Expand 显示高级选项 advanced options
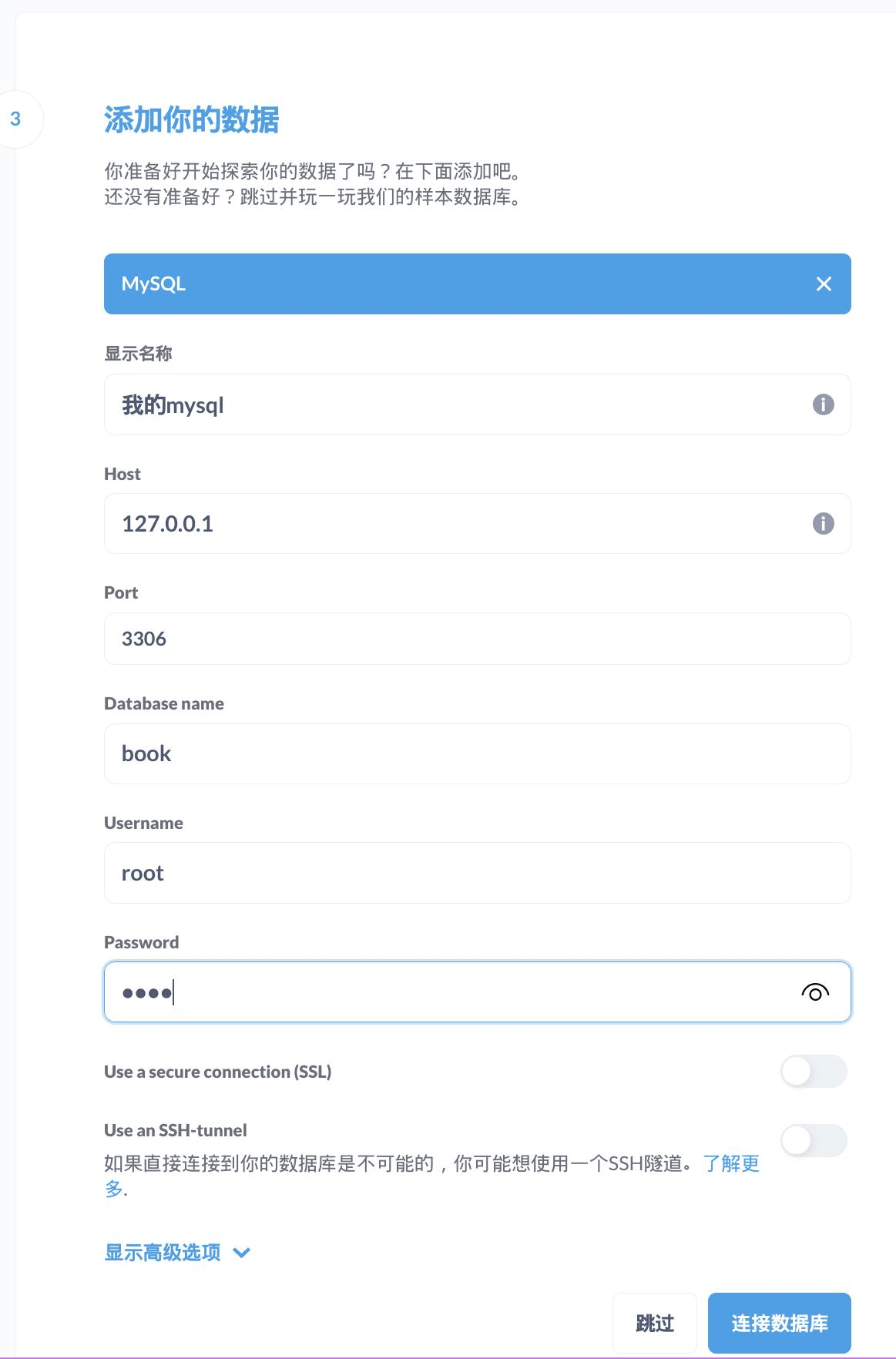896x1359 pixels. [x=163, y=1253]
